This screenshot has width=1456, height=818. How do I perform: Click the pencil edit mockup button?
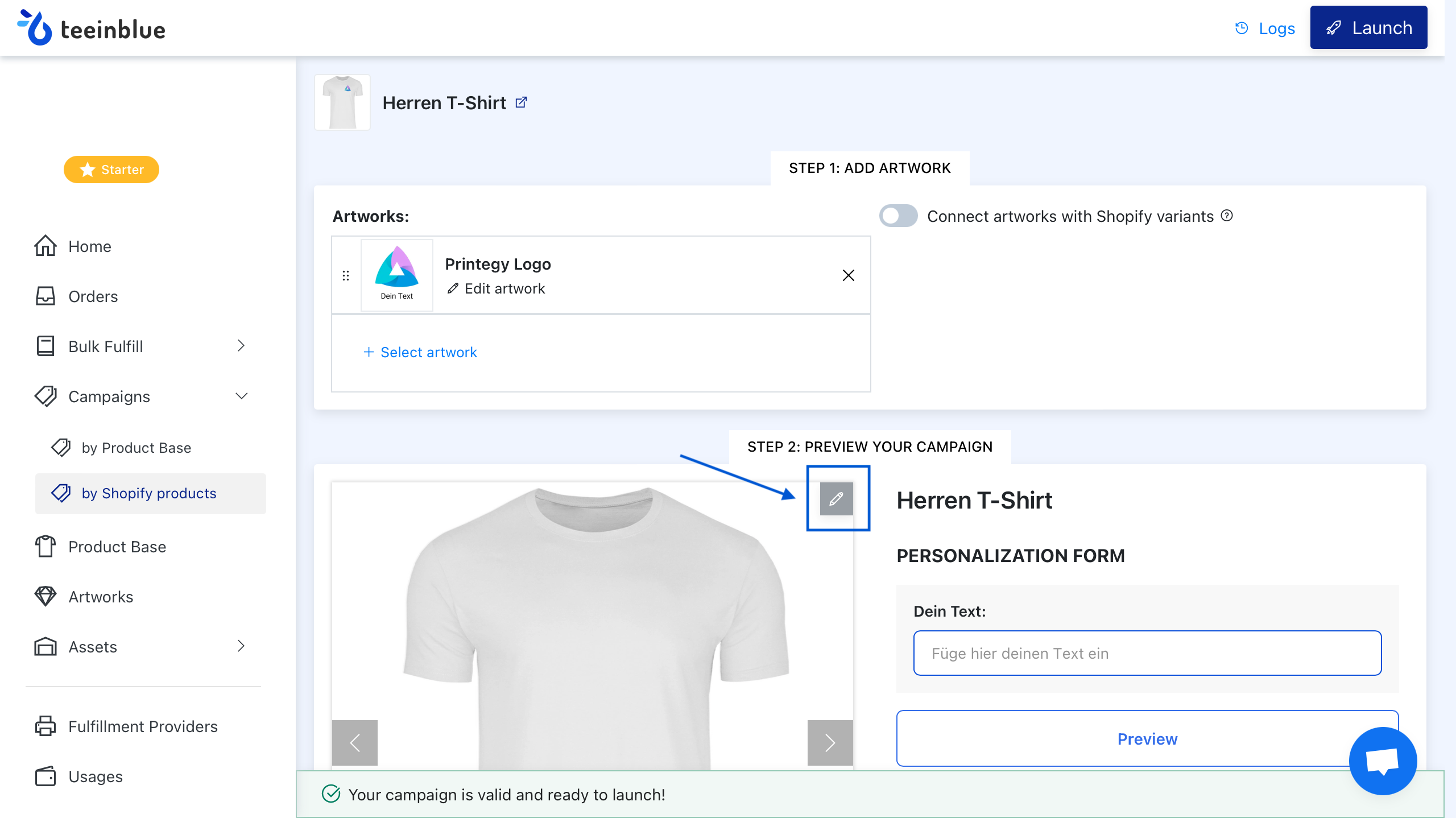836,499
